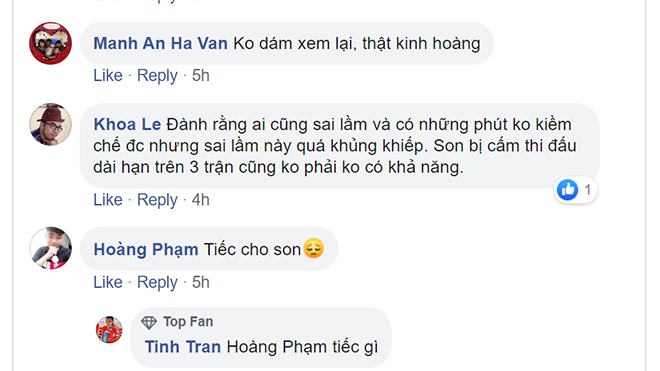Open Hoàng Phạm's profile avatar
The width and height of the screenshot is (660, 371).
[x=51, y=248]
